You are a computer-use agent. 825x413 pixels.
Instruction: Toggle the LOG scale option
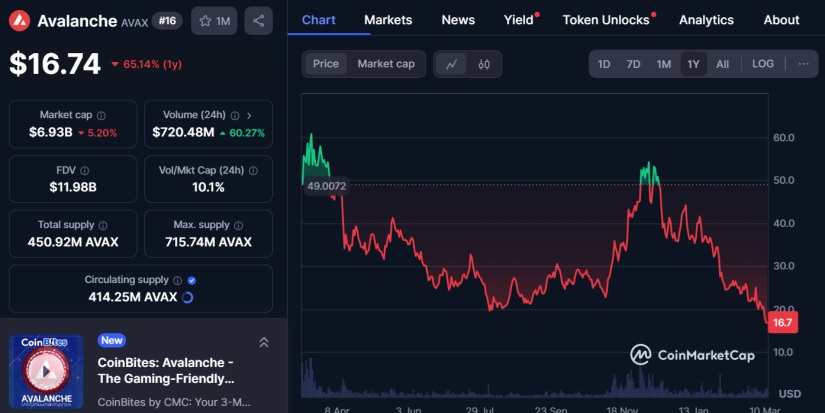coord(763,64)
